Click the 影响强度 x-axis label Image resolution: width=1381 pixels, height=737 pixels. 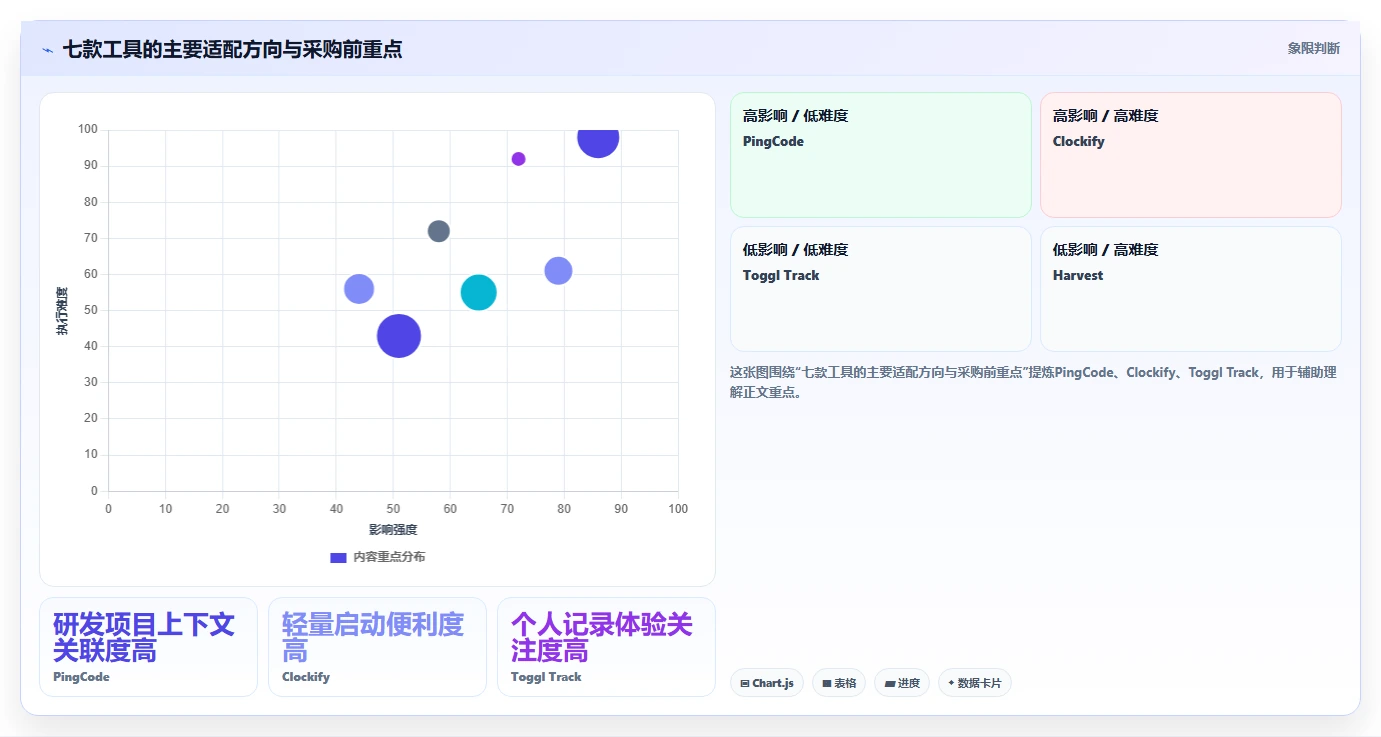pos(393,530)
